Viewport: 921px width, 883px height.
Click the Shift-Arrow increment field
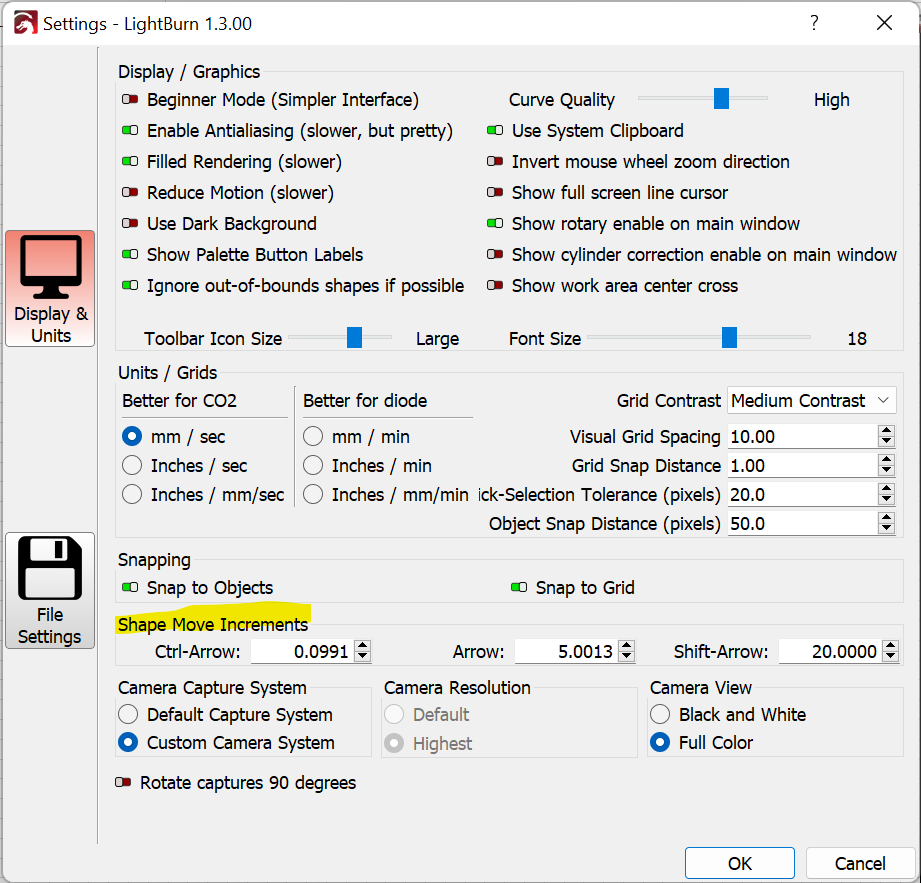coord(831,652)
